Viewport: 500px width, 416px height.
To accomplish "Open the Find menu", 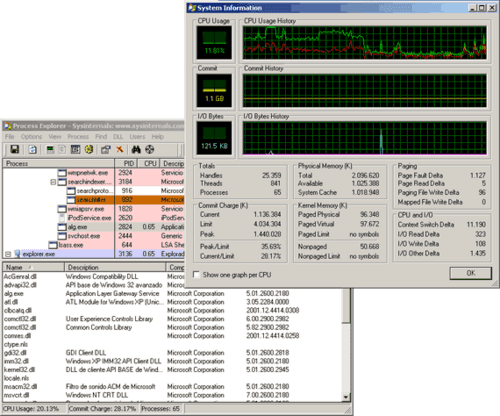I will tap(101, 137).
